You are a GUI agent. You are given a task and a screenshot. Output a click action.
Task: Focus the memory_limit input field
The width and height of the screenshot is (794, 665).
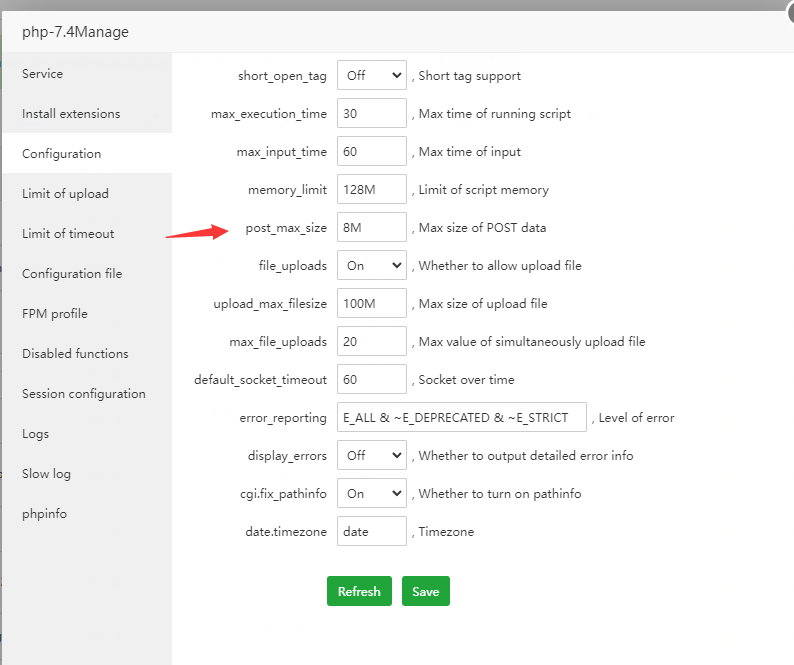(x=371, y=189)
